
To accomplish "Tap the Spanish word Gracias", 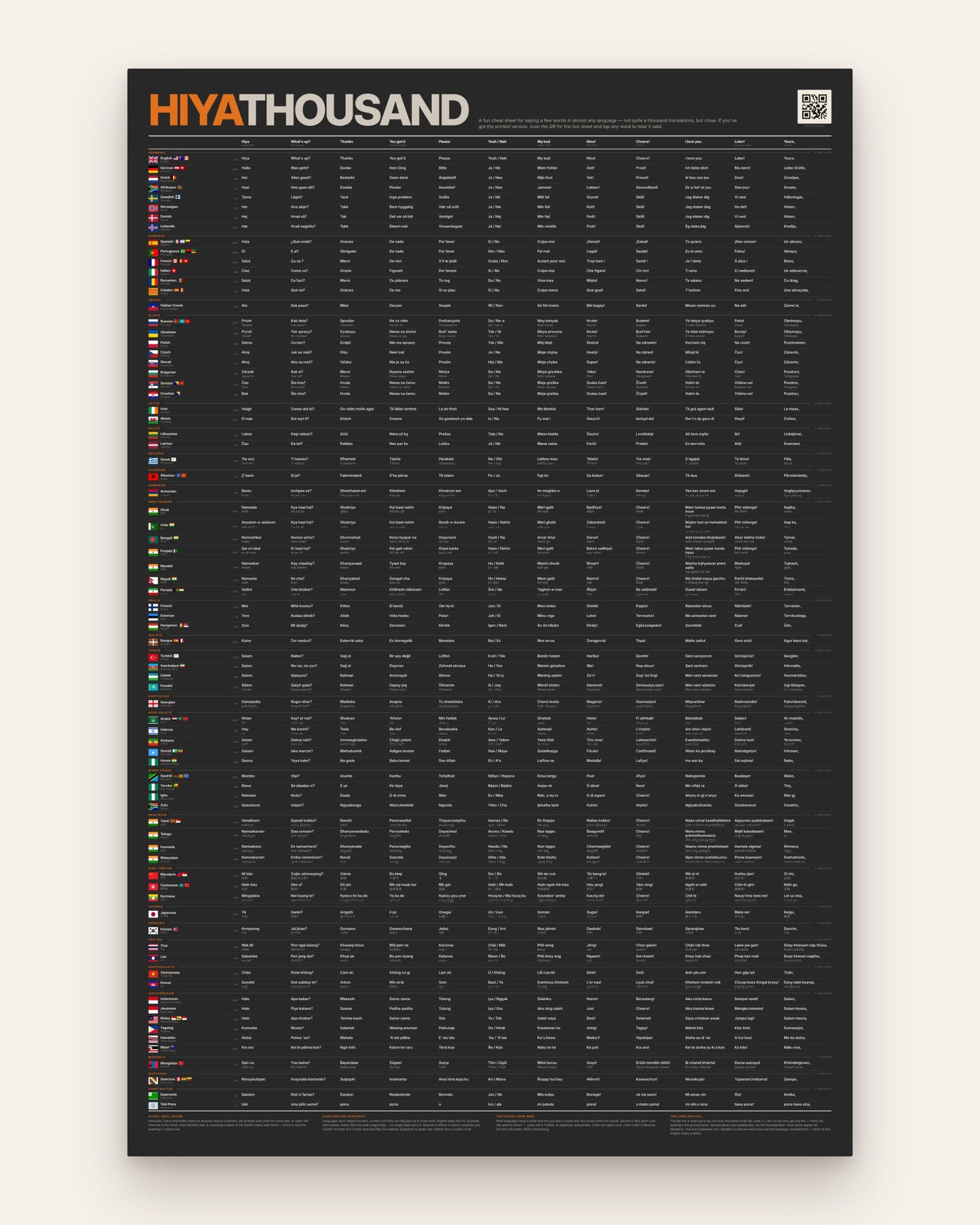I will pos(347,241).
